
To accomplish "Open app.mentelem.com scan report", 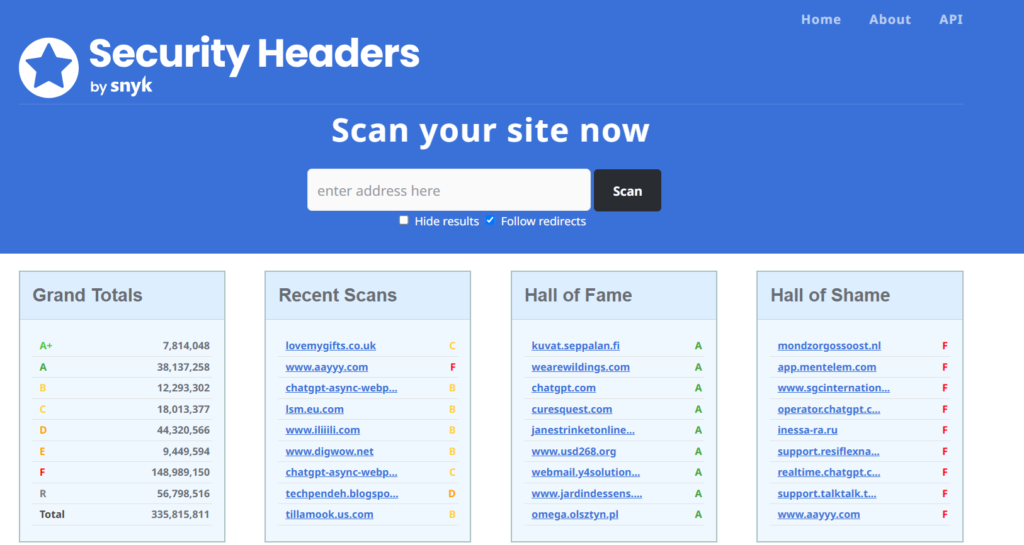I will 827,367.
